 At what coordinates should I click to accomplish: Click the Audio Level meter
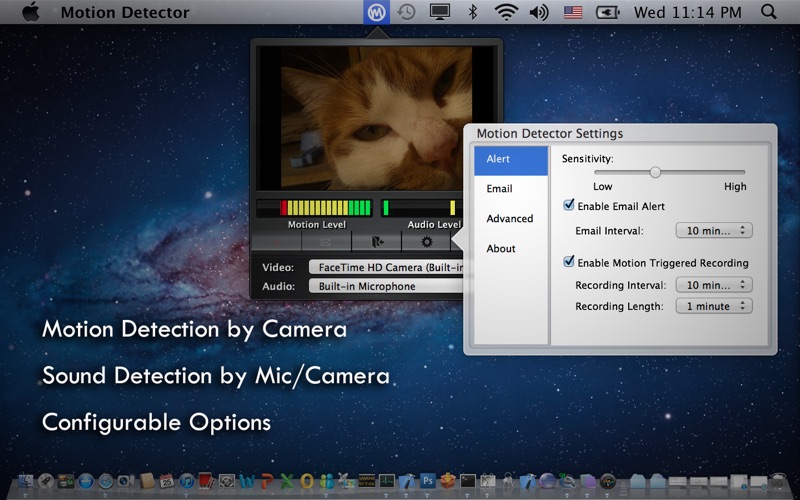point(421,208)
